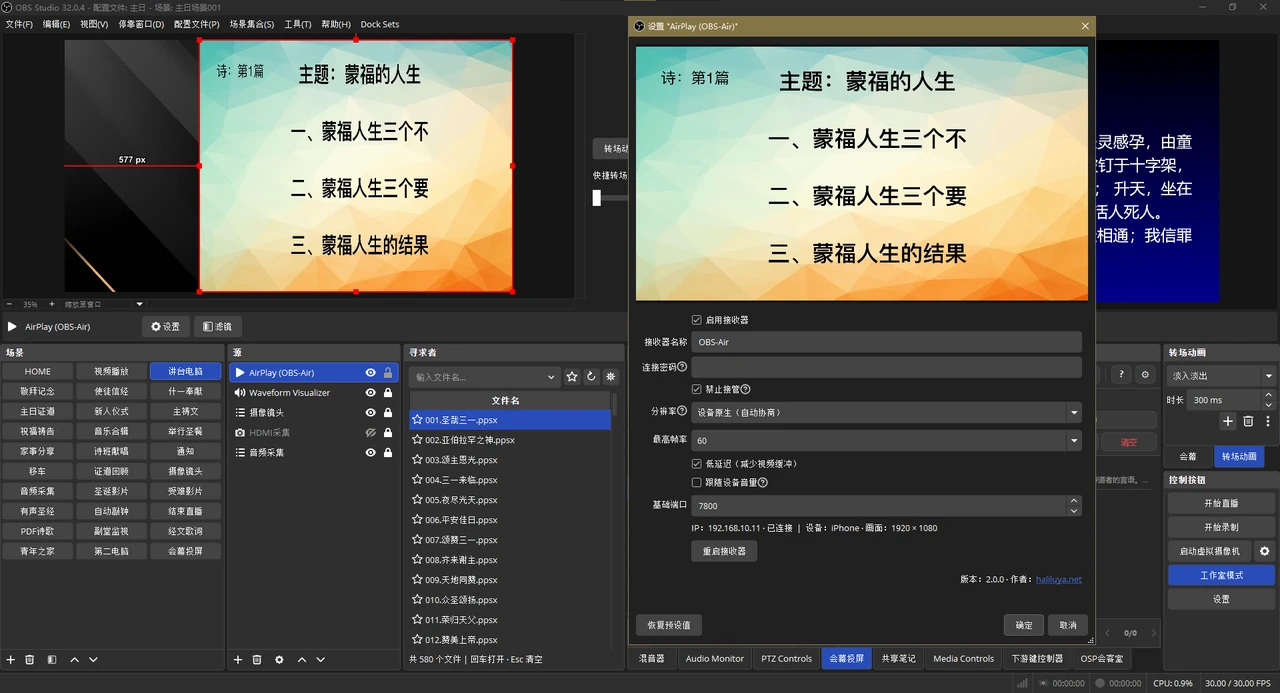The image size is (1280, 693).
Task: Move scene up with arrow icon
Action: (74, 660)
